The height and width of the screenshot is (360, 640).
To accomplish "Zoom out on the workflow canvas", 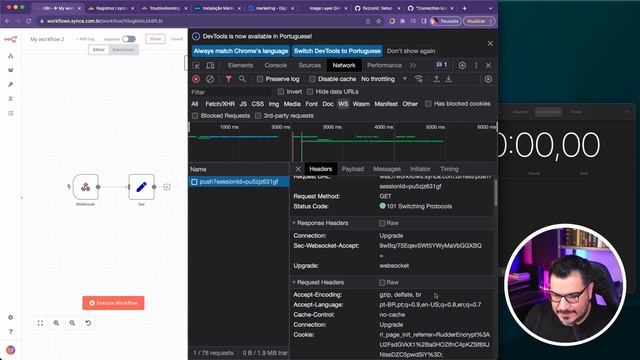I will (72, 323).
